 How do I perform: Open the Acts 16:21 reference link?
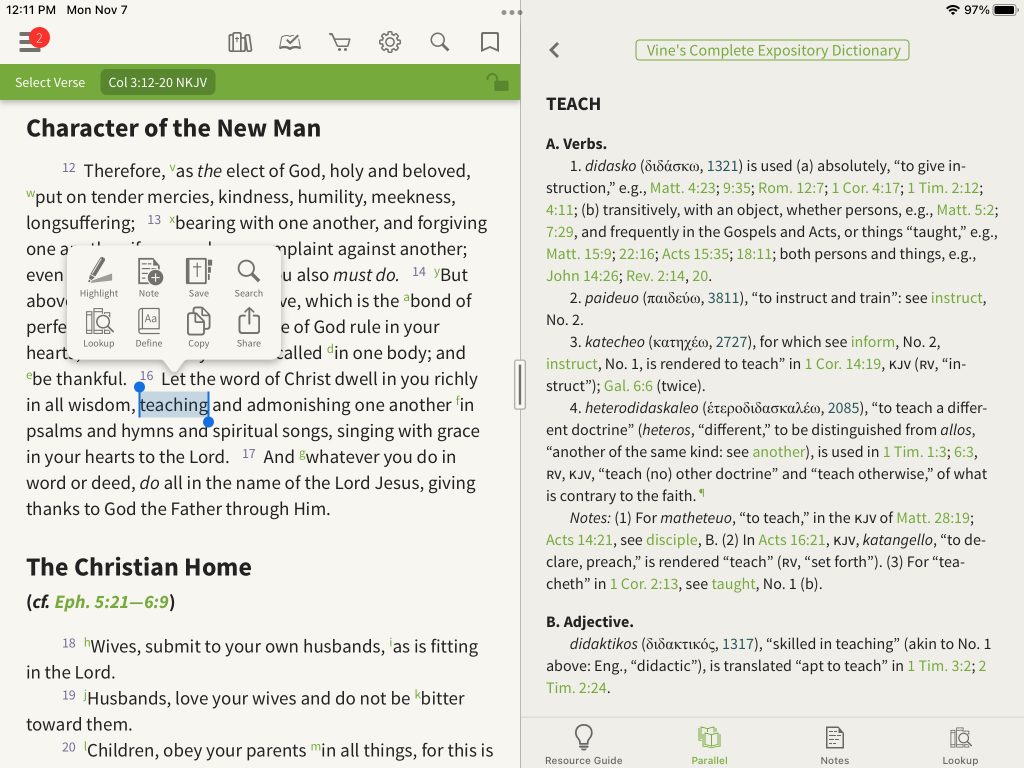click(x=792, y=539)
